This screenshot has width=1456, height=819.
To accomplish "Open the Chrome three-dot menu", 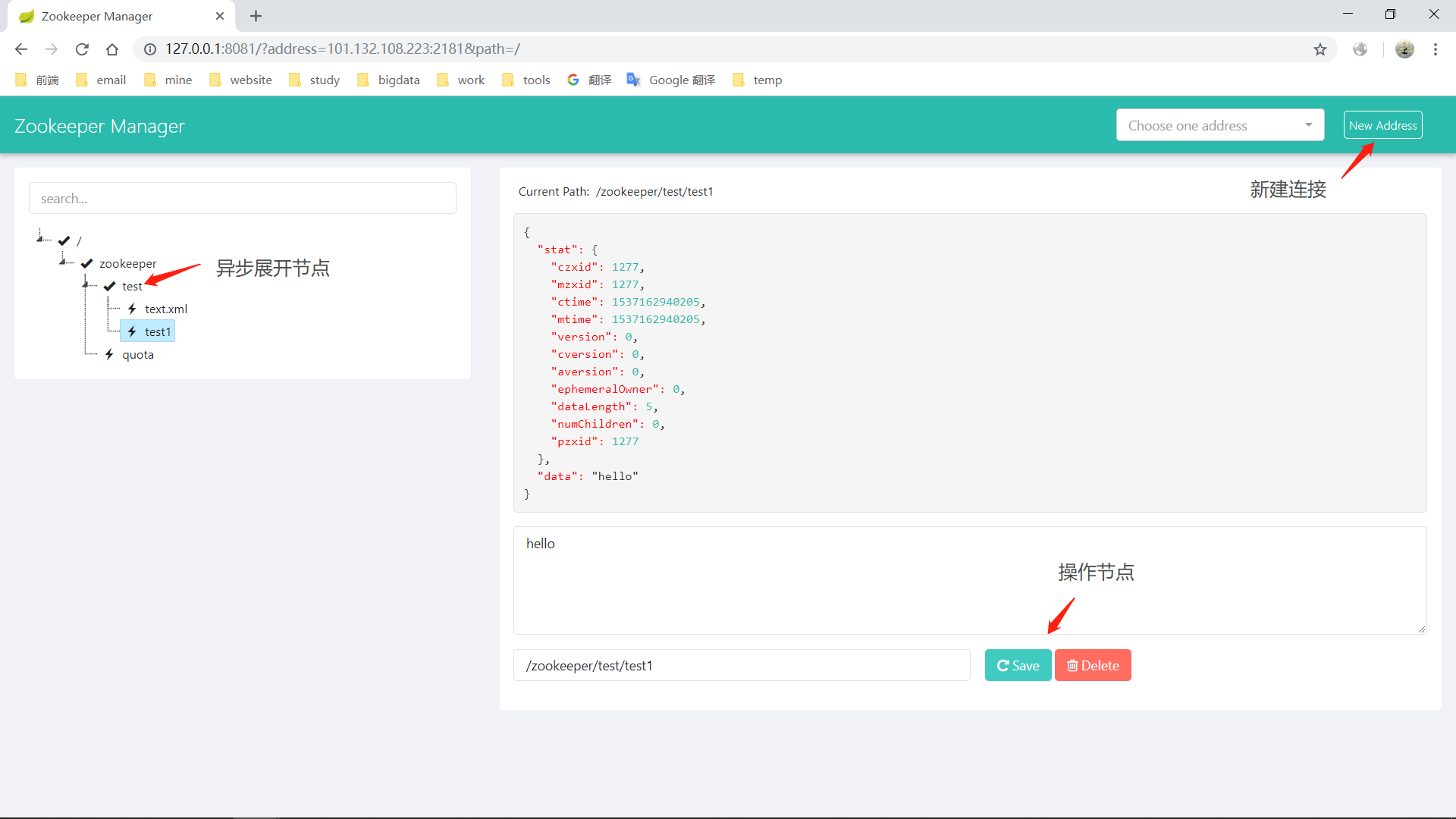I will (1436, 49).
